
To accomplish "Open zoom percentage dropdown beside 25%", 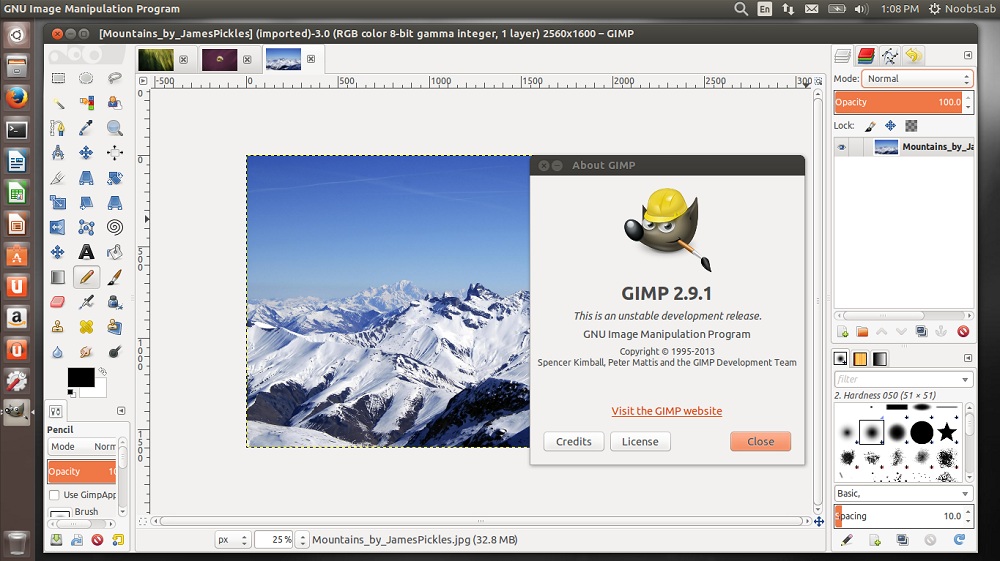I will [302, 540].
